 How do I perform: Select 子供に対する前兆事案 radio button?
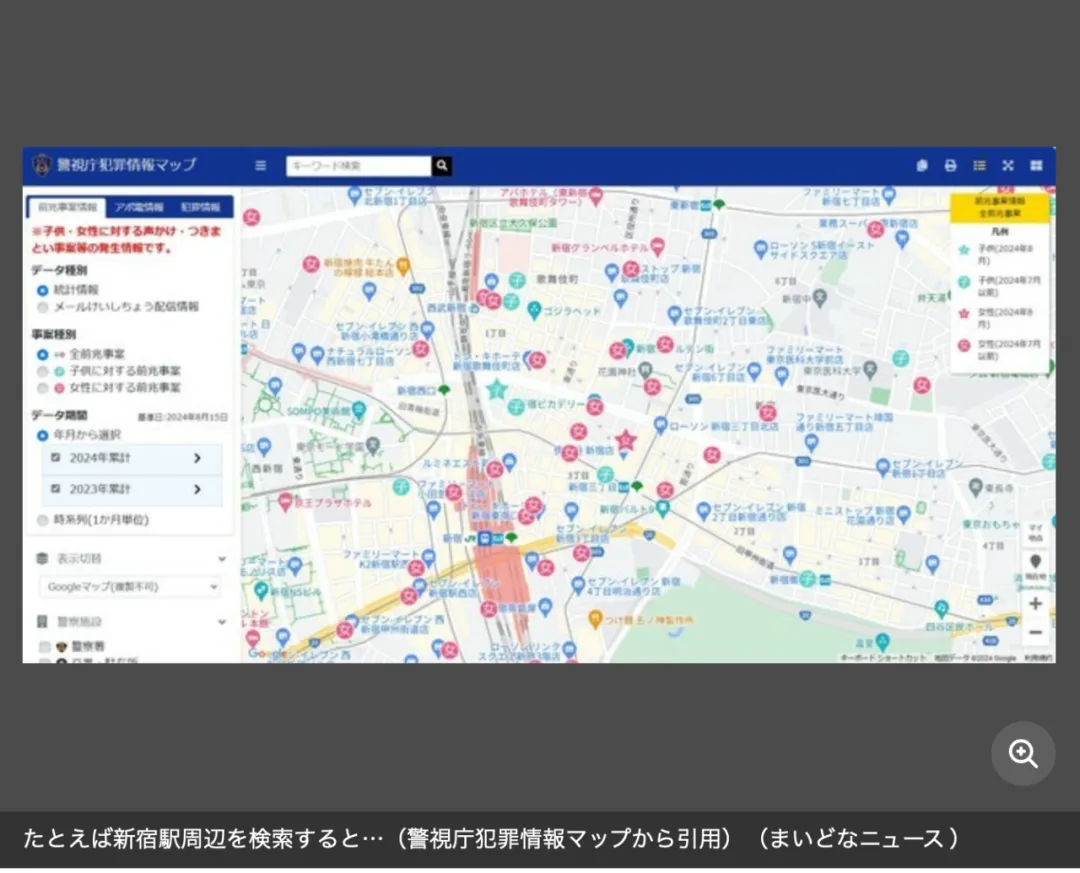(43, 371)
